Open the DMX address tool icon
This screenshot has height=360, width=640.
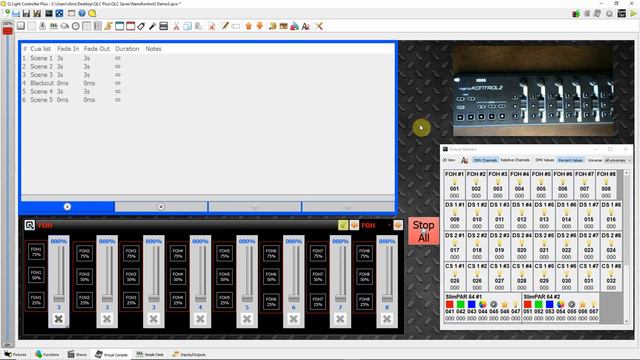(x=60, y=13)
